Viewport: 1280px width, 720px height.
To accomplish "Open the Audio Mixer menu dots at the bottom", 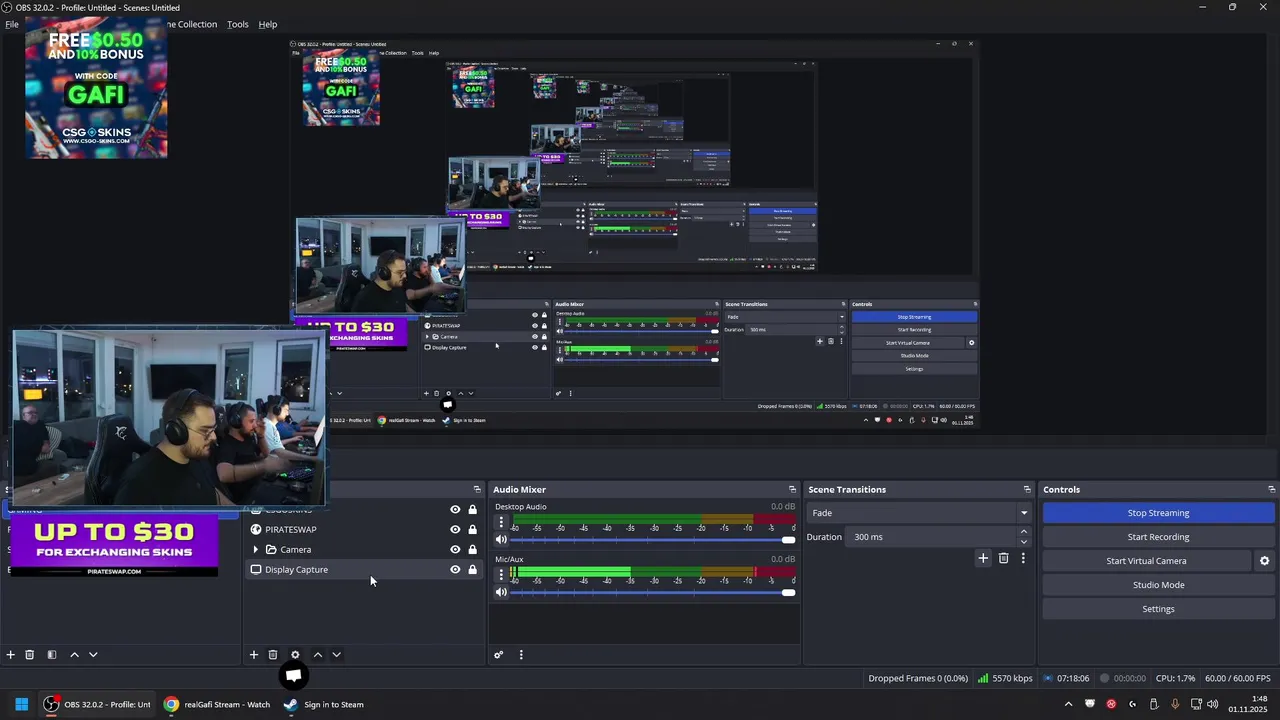I will [521, 655].
